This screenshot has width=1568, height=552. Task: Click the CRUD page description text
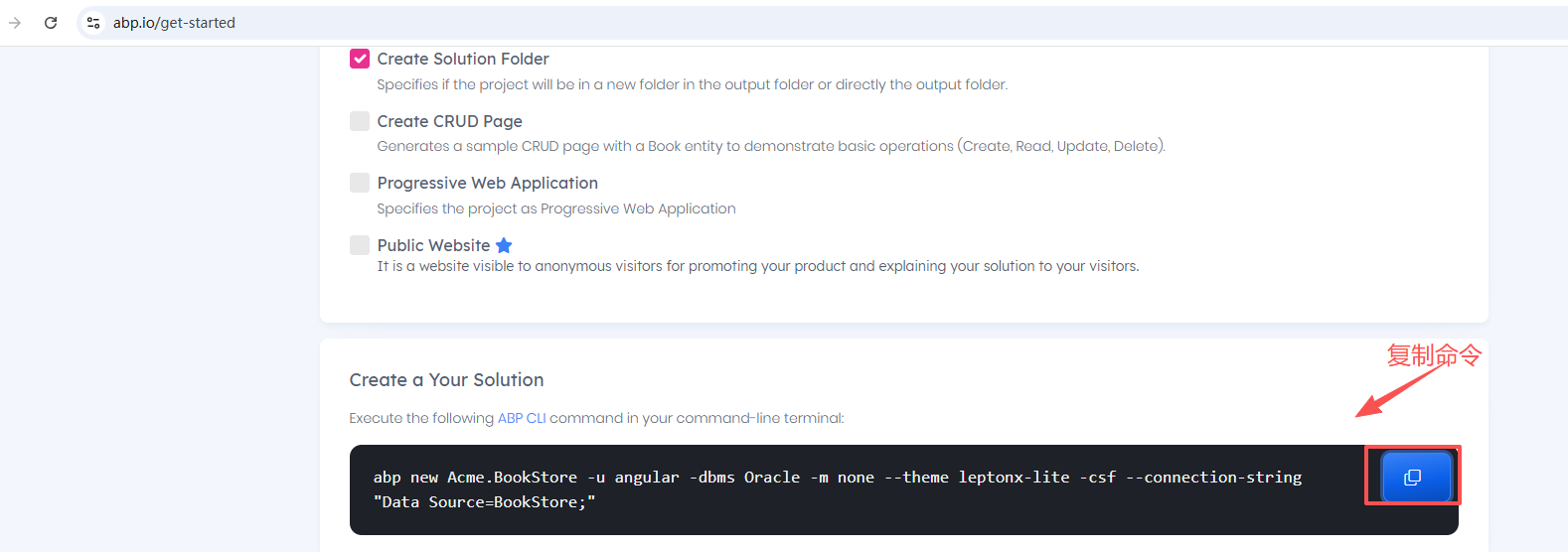tap(771, 146)
